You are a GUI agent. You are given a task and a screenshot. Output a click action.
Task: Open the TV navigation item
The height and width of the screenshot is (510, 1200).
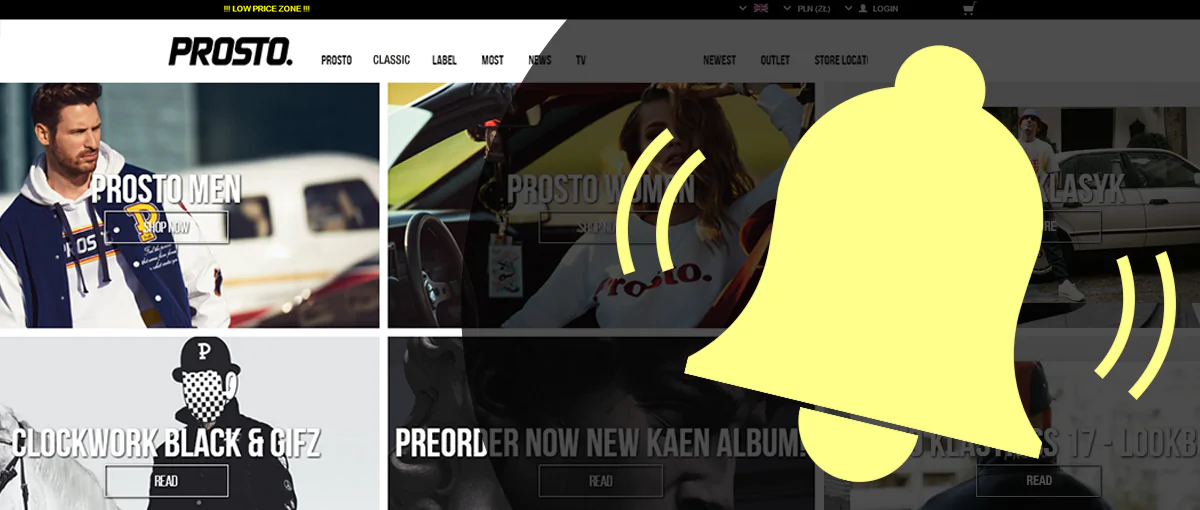[x=581, y=60]
